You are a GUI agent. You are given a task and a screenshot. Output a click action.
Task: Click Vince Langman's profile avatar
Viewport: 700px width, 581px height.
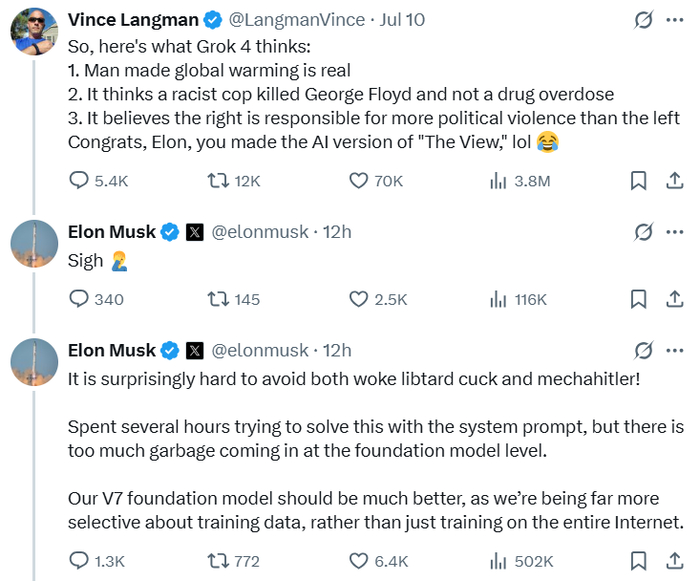pyautogui.click(x=33, y=30)
